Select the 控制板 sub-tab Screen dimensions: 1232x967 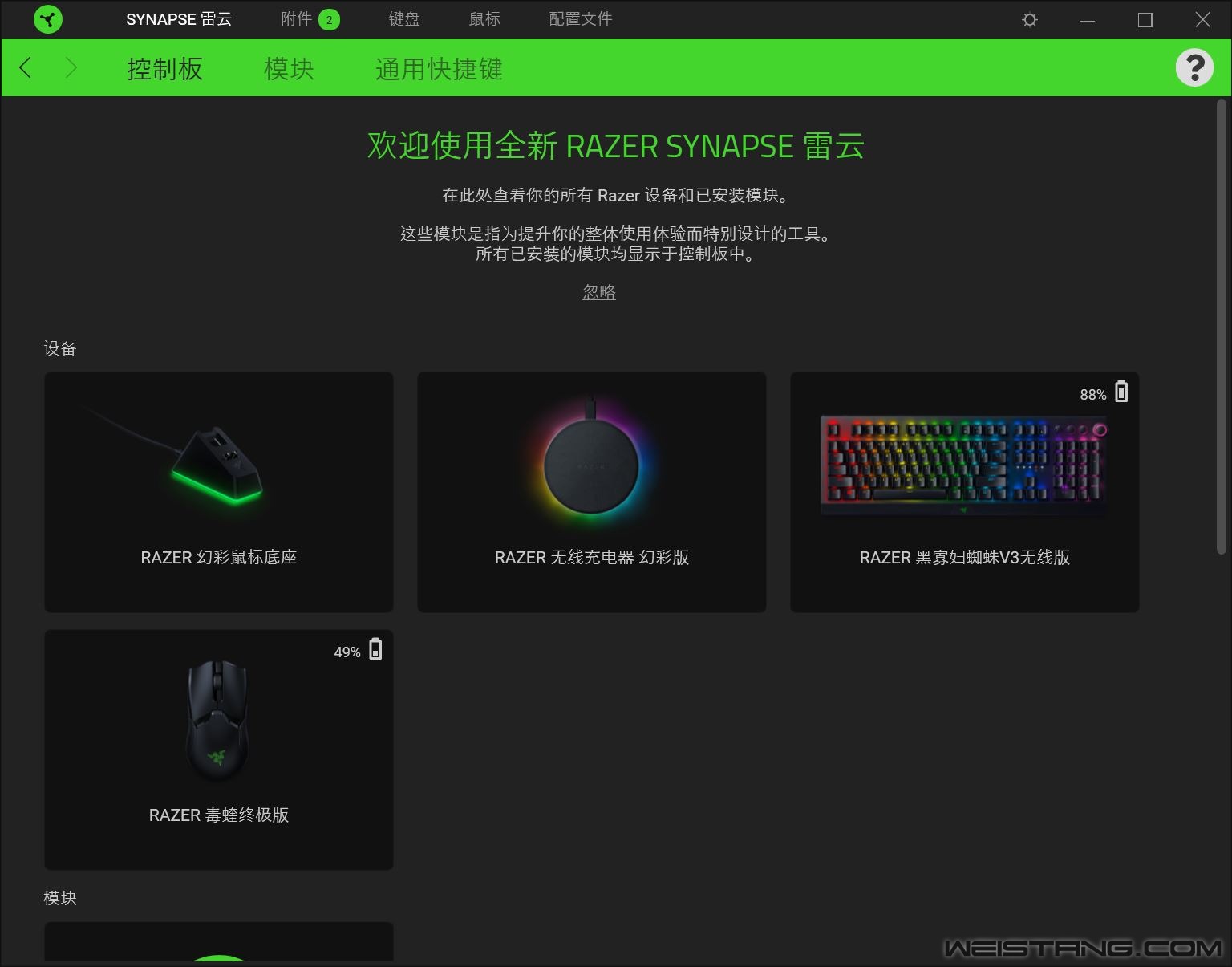(164, 69)
